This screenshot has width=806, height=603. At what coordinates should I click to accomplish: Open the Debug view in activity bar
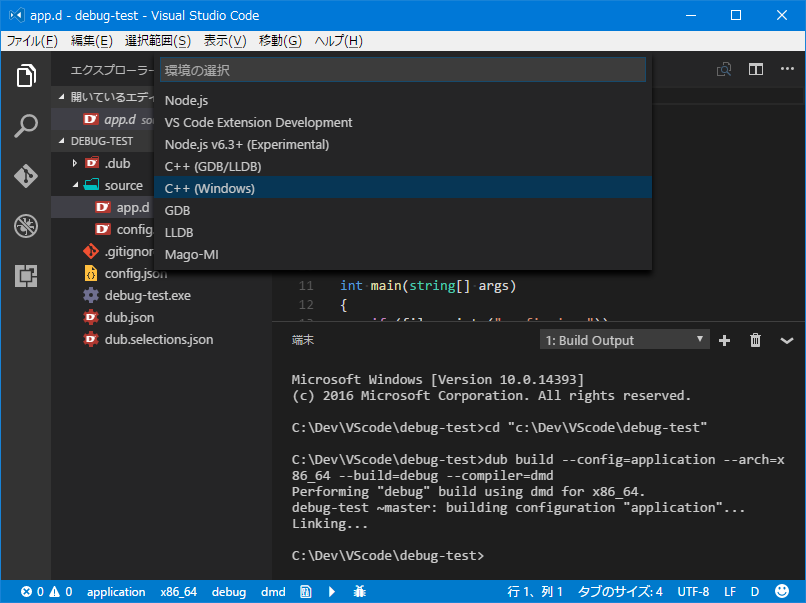26,226
